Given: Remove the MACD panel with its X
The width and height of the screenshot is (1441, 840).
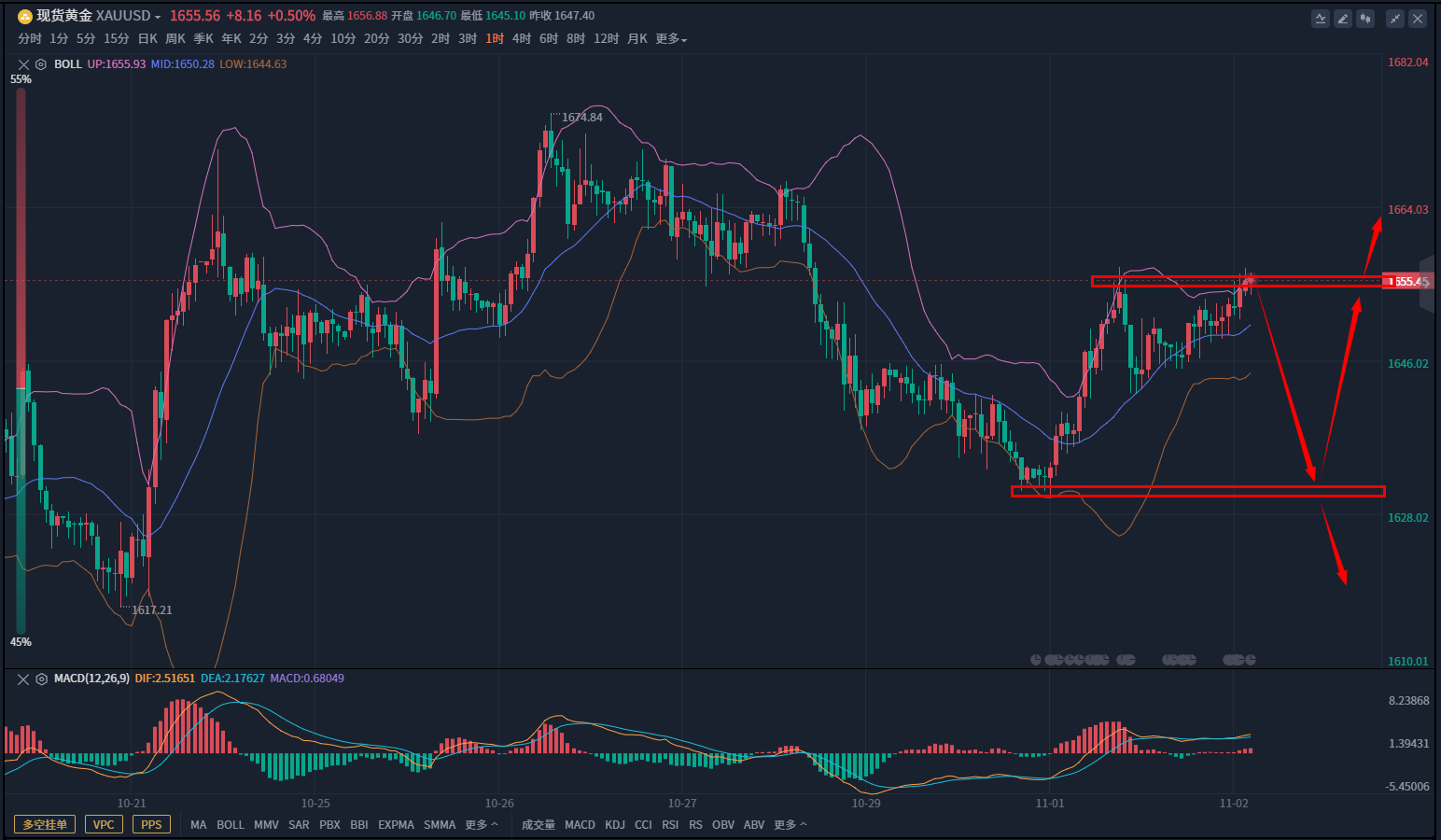Looking at the screenshot, I should [23, 679].
